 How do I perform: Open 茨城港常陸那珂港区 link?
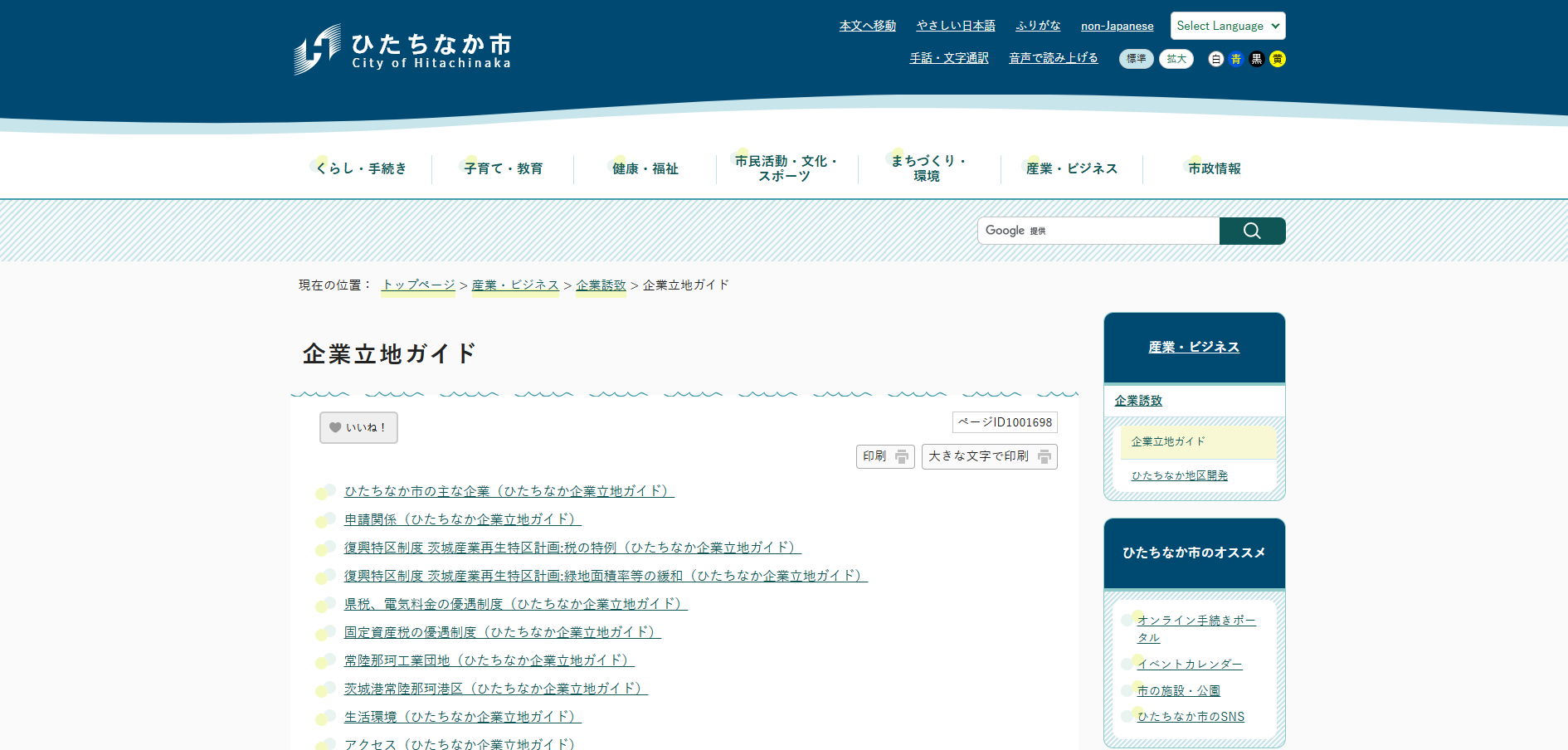point(496,689)
